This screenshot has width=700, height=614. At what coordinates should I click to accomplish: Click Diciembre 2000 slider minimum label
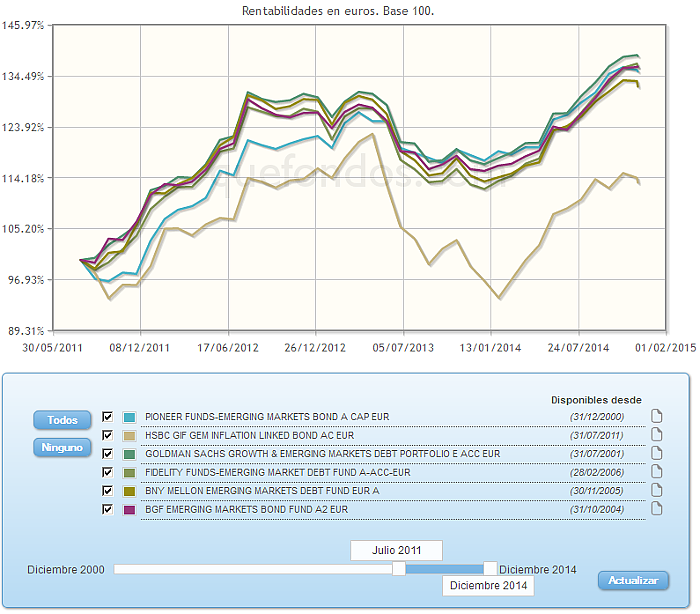66,570
